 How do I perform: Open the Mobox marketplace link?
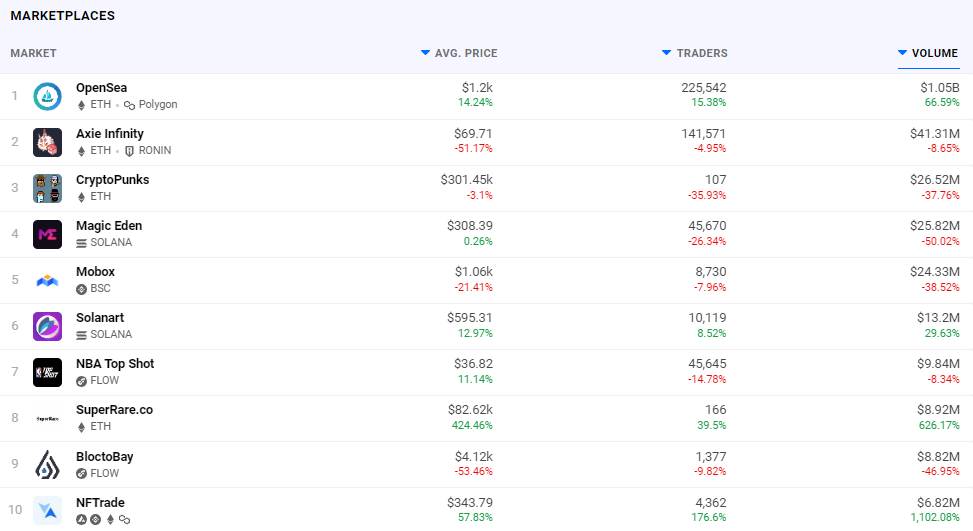tap(96, 272)
